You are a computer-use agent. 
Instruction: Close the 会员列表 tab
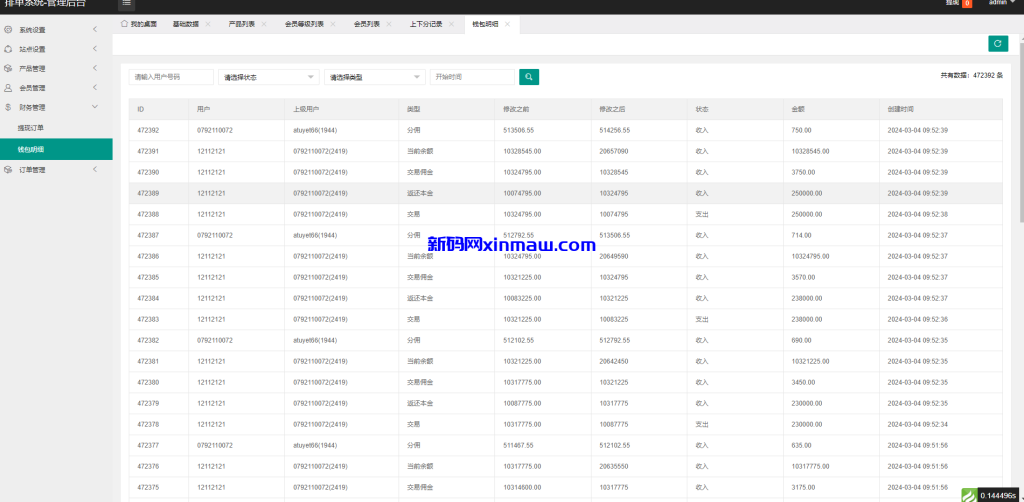pyautogui.click(x=389, y=24)
